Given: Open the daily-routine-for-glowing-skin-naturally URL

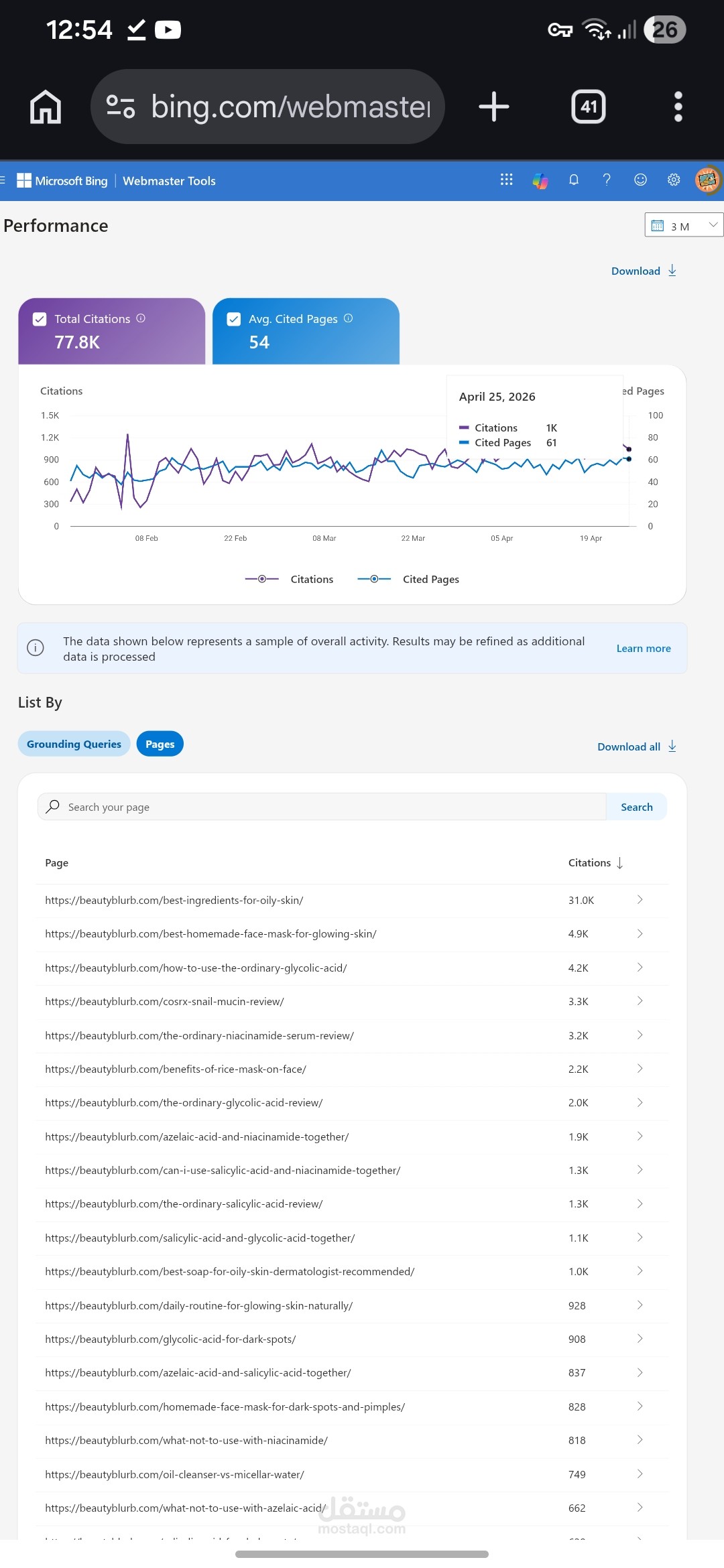Looking at the screenshot, I should click(x=198, y=1305).
